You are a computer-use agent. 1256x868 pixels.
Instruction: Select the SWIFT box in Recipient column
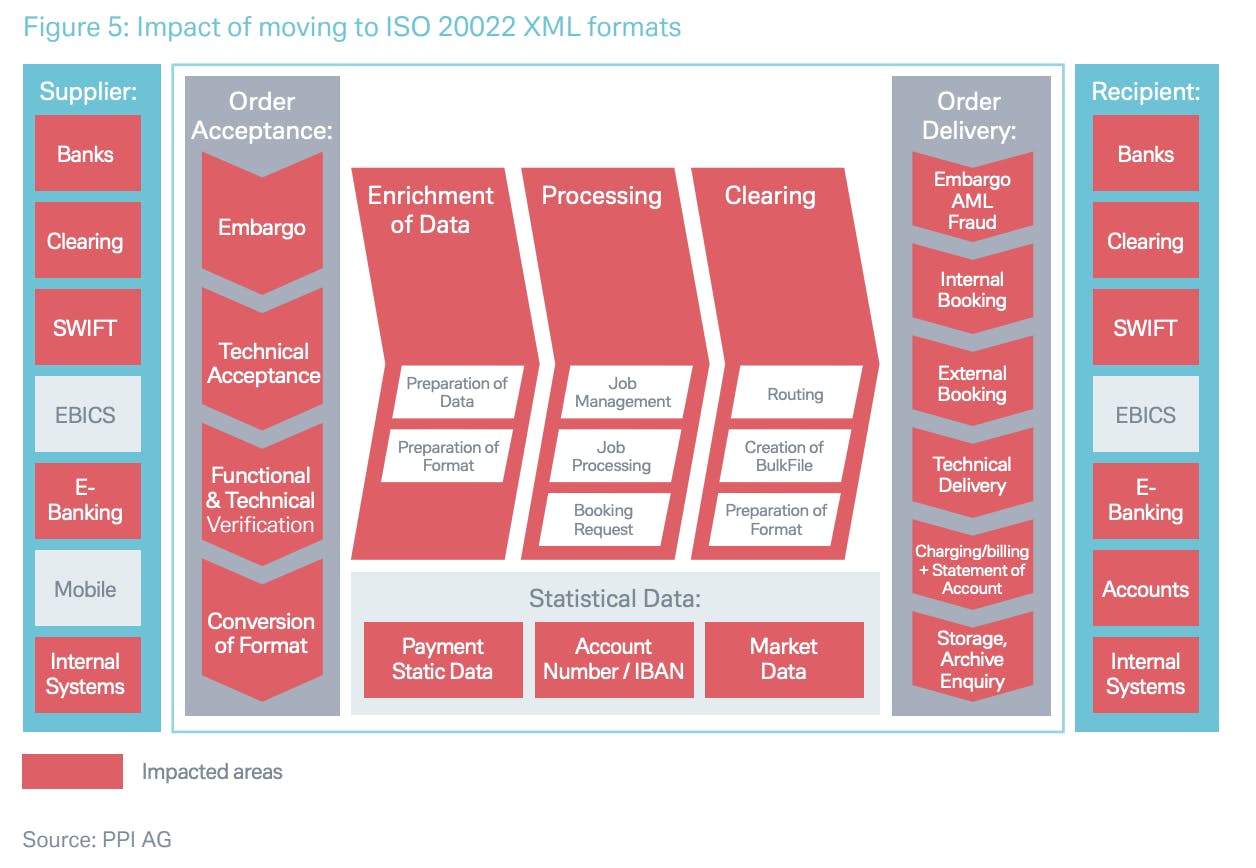[1145, 328]
